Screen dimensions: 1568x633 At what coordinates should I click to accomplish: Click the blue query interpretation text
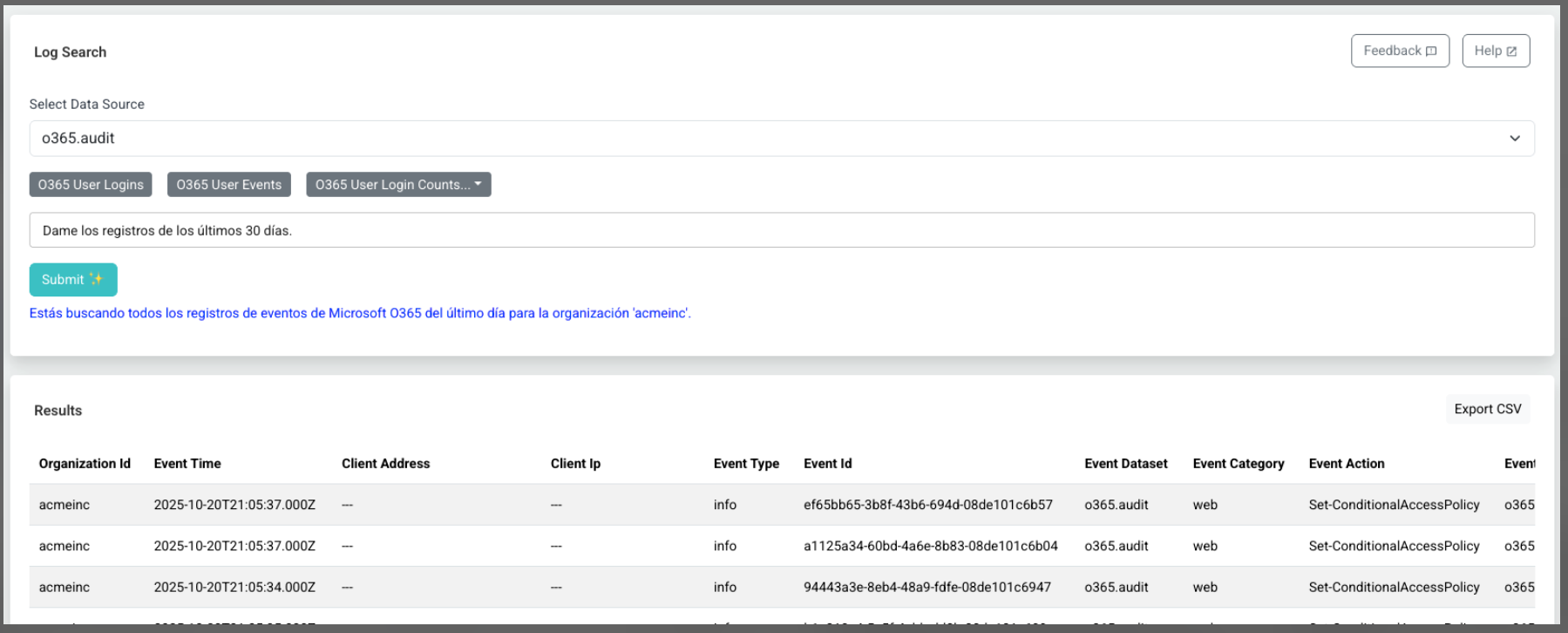[360, 313]
